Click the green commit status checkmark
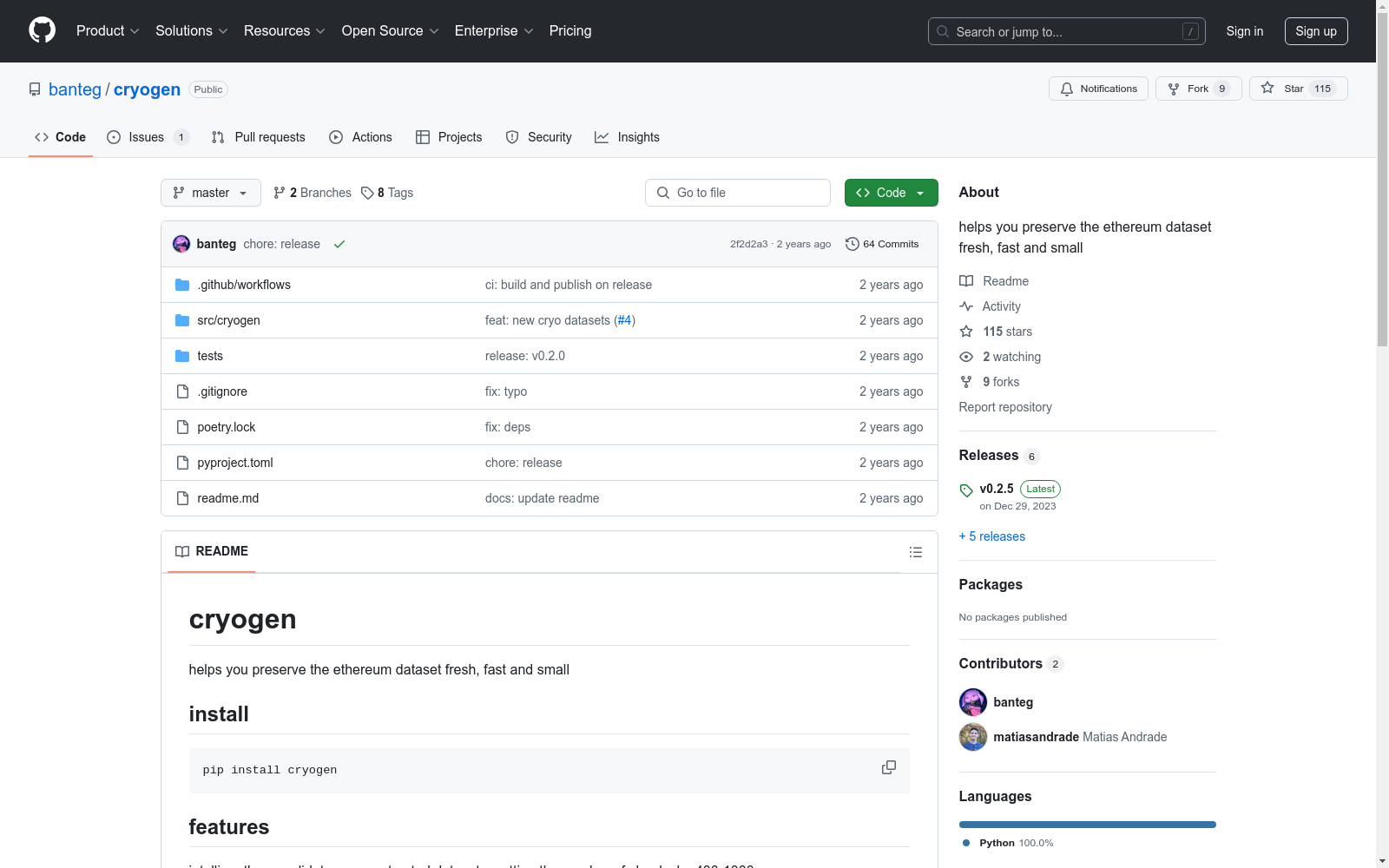 coord(339,244)
